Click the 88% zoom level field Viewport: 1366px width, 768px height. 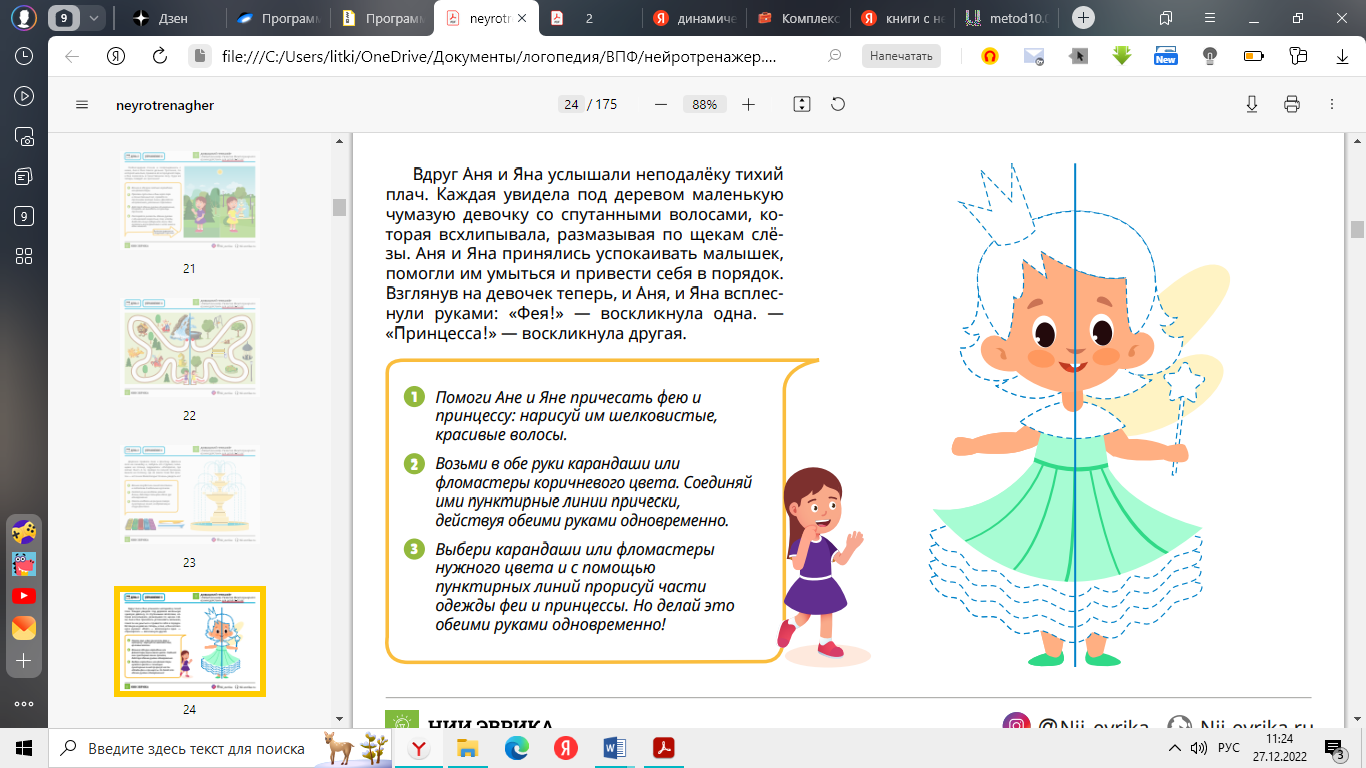(704, 104)
